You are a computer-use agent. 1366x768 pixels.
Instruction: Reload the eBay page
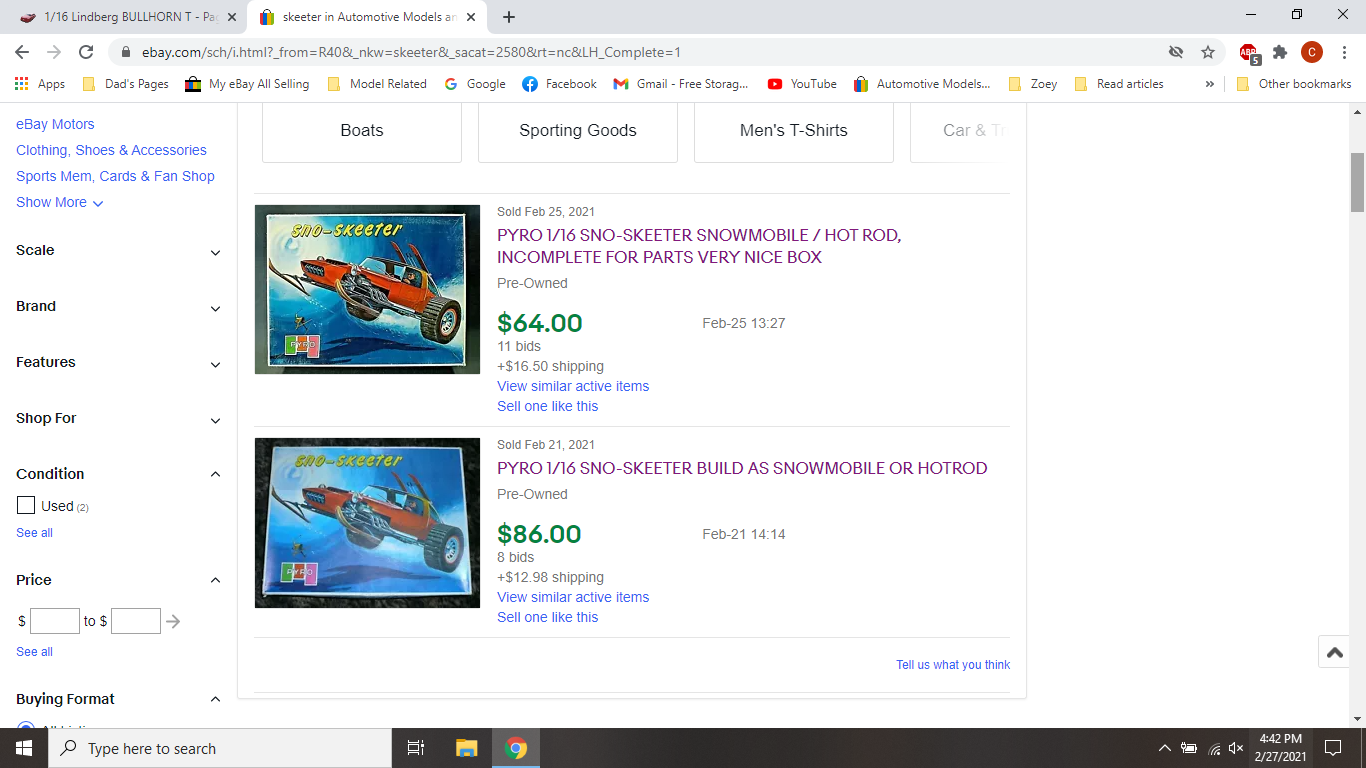point(86,52)
